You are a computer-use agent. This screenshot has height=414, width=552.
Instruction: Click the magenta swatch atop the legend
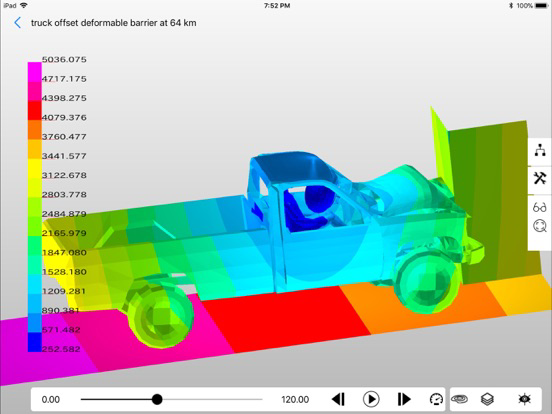34,72
